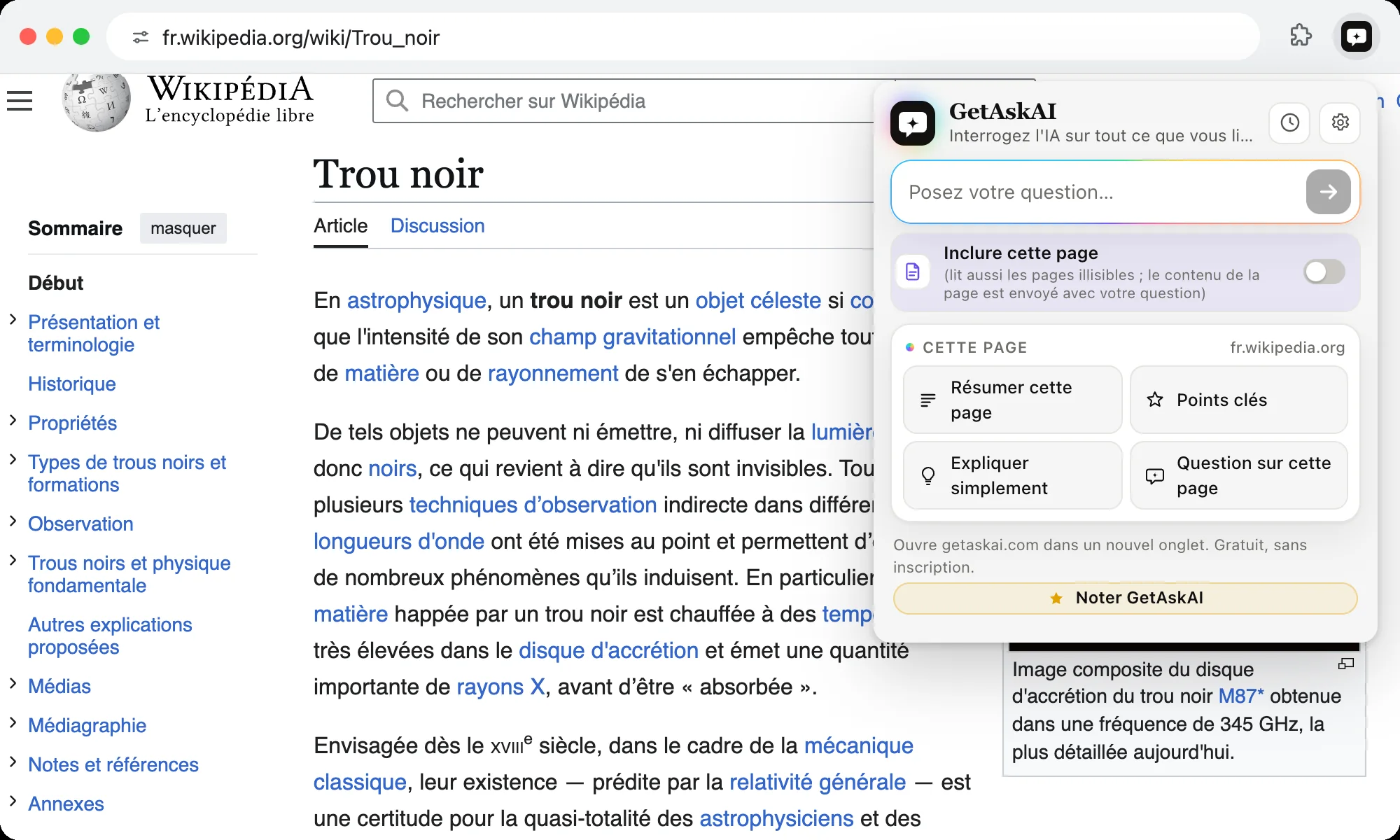The image size is (1400, 840).
Task: Click Question sur cette page button
Action: [1238, 475]
